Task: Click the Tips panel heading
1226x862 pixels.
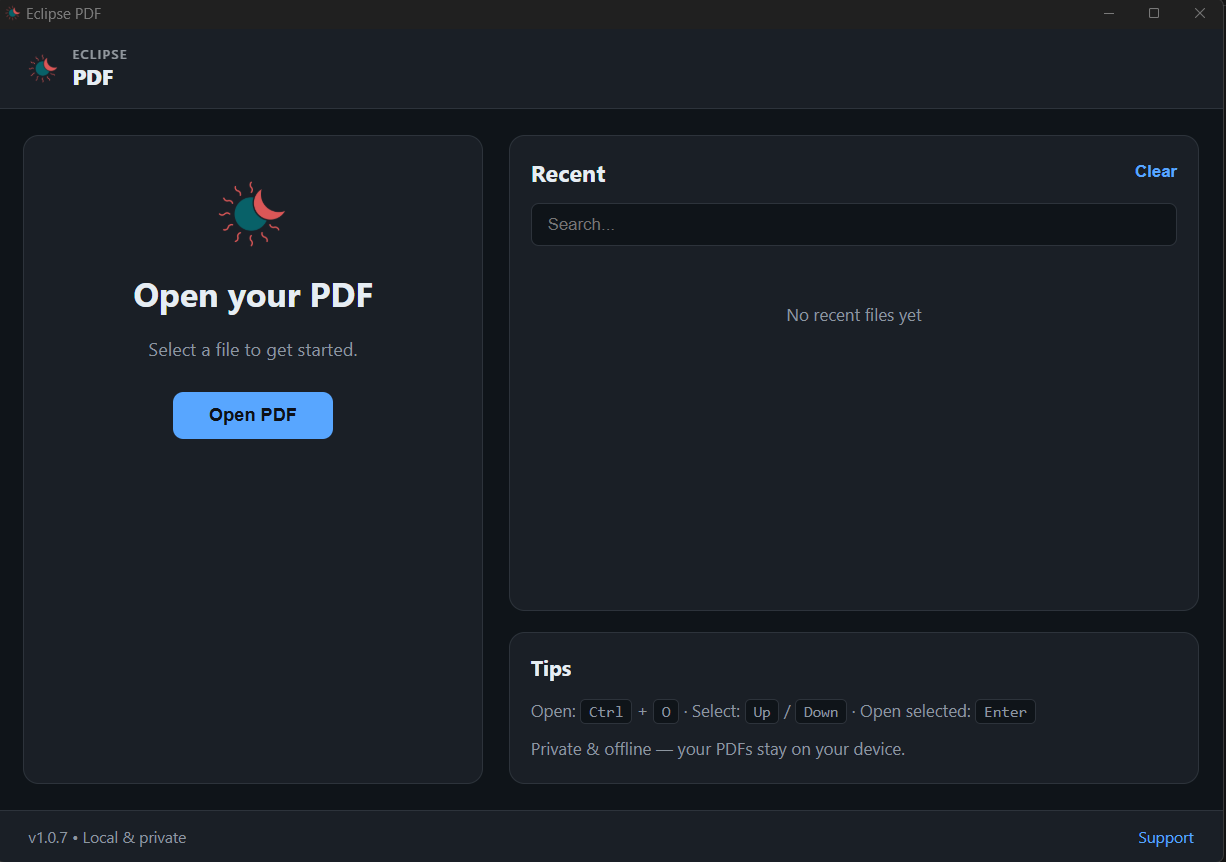Action: pos(551,669)
